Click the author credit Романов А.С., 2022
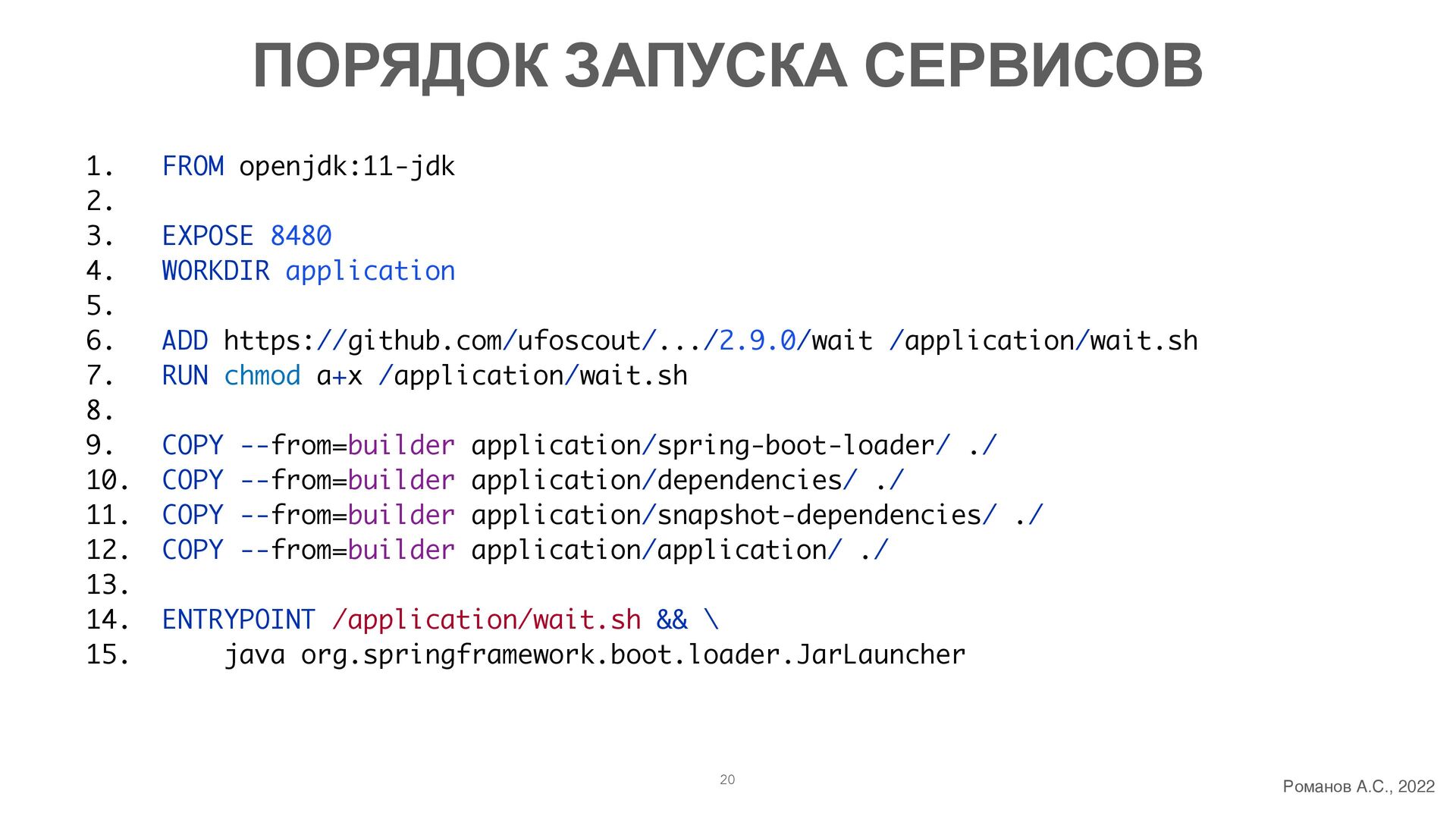 [x=1358, y=786]
